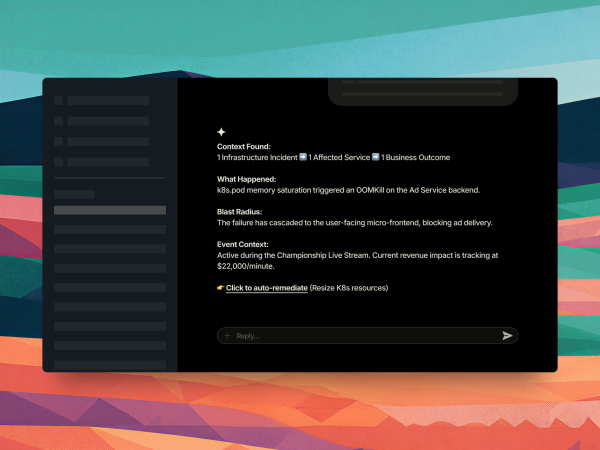Open the Click to auto-remediate link
The width and height of the screenshot is (600, 450).
(267, 288)
